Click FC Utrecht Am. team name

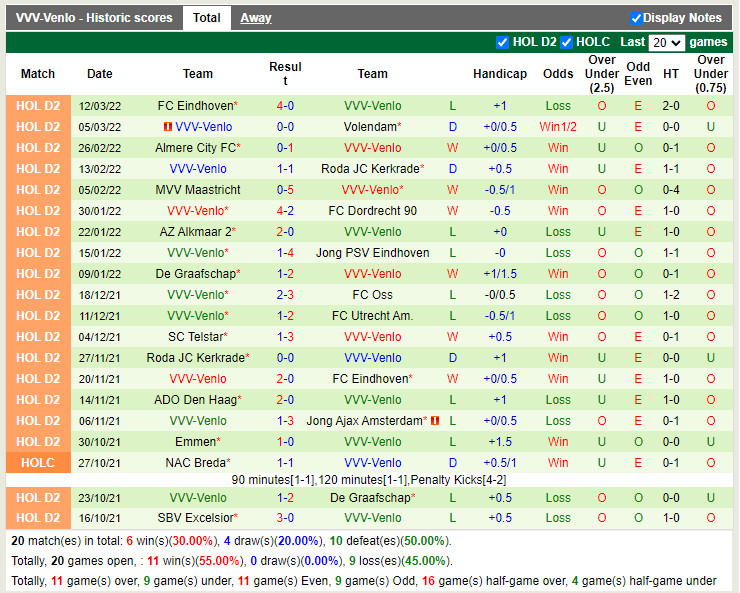(x=372, y=316)
